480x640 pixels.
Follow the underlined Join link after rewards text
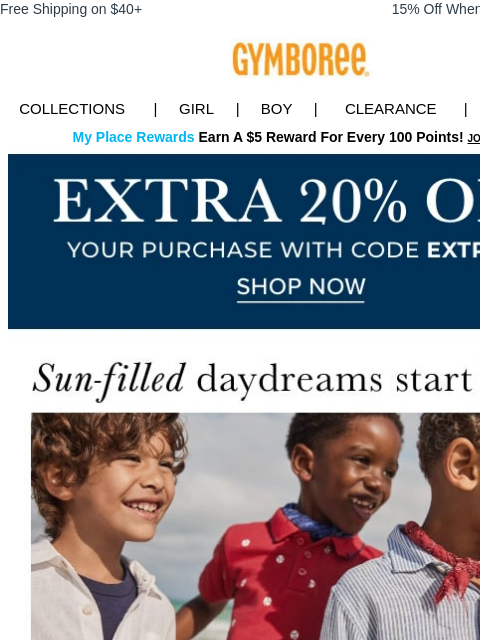(x=473, y=138)
